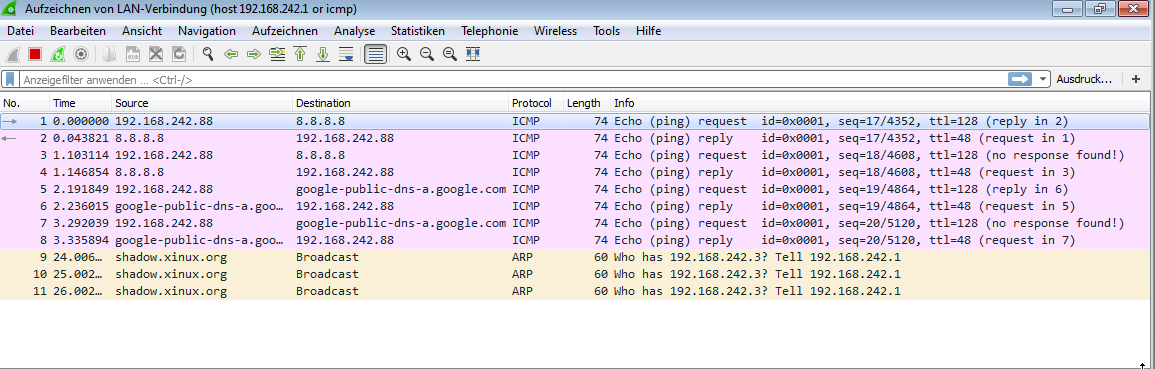1155x369 pixels.
Task: Open the filter bookmark menu
Action: 10,80
